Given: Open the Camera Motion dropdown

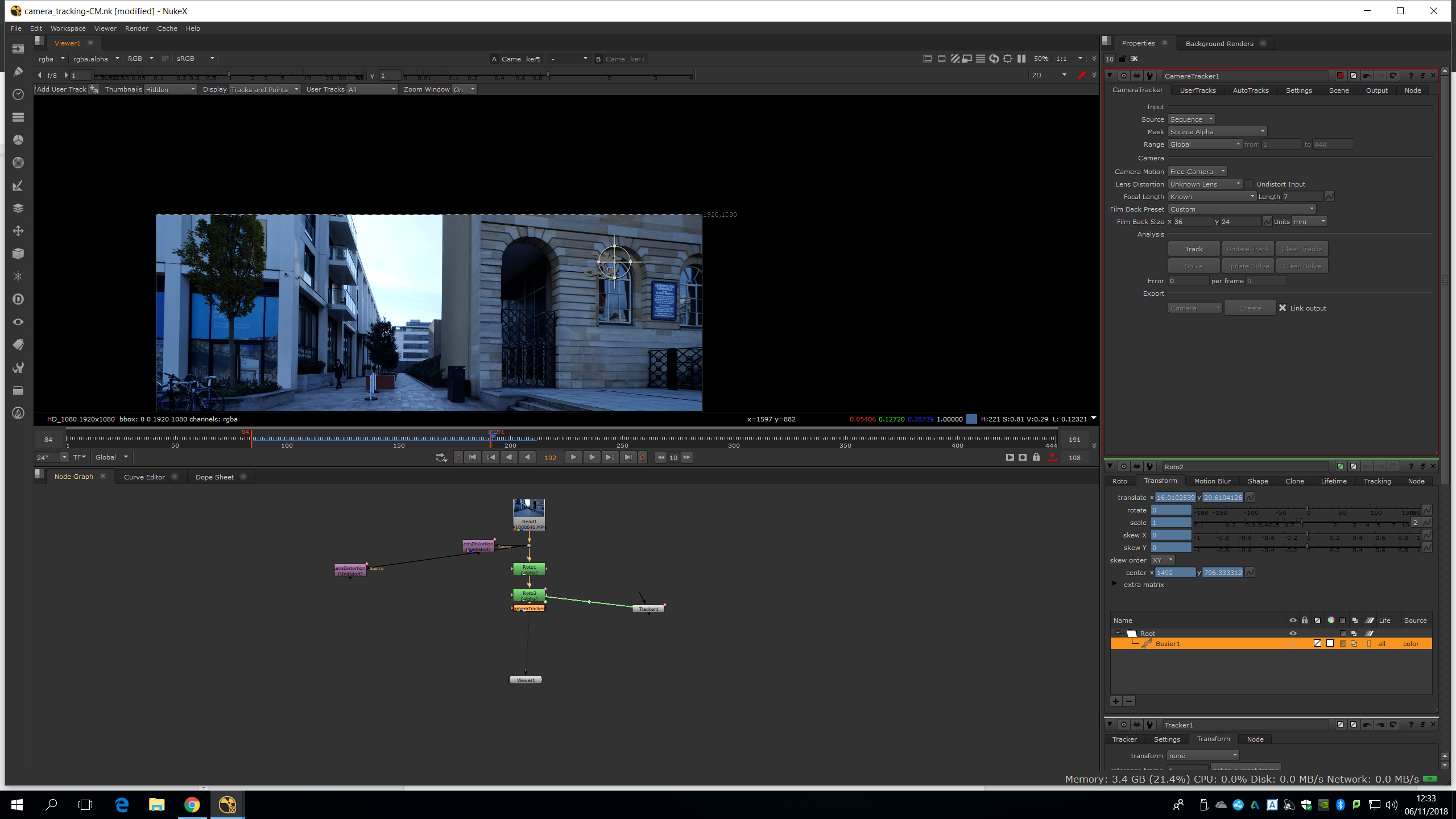Looking at the screenshot, I should [x=1197, y=172].
